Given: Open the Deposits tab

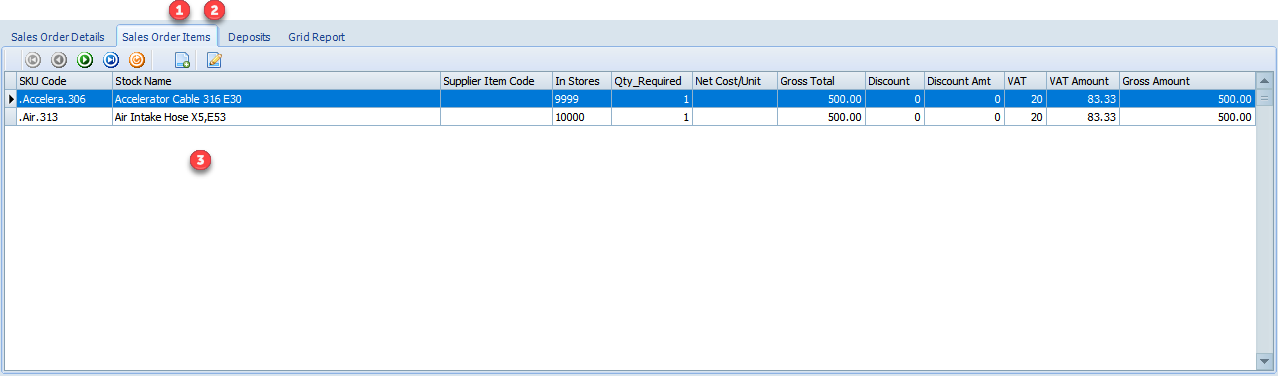Looking at the screenshot, I should [249, 37].
